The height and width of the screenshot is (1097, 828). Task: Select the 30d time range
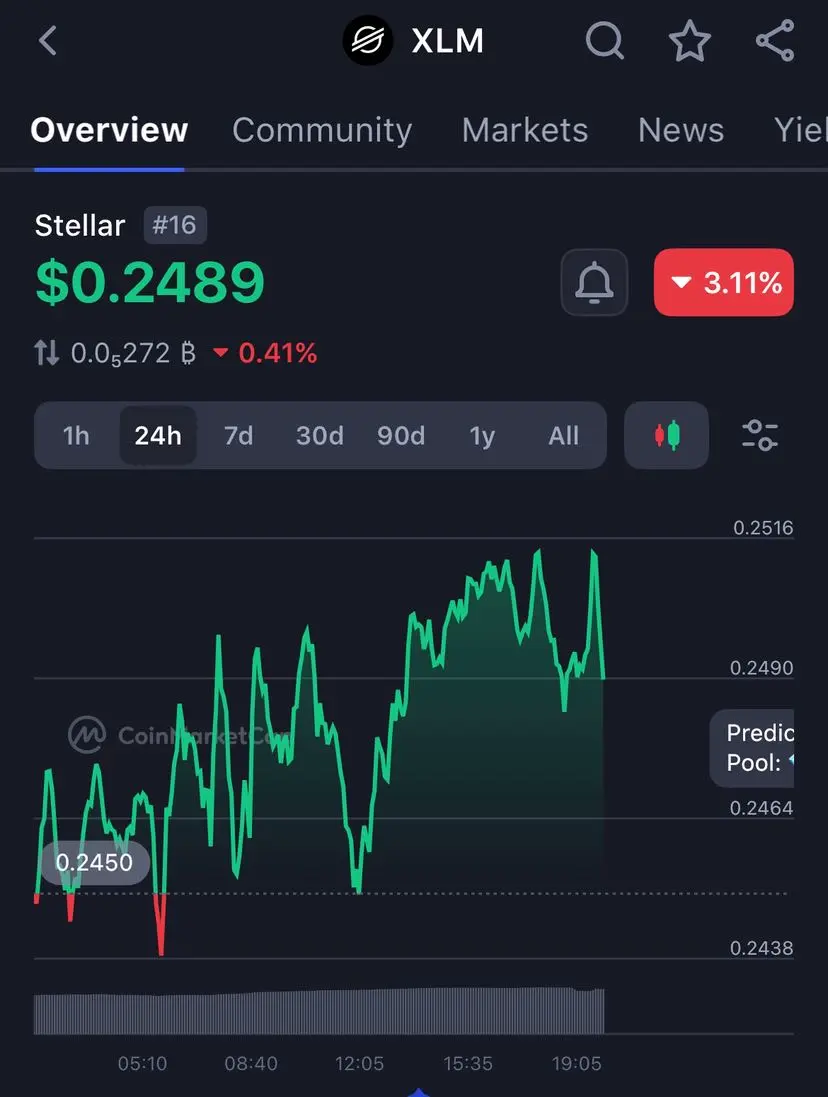tap(320, 436)
